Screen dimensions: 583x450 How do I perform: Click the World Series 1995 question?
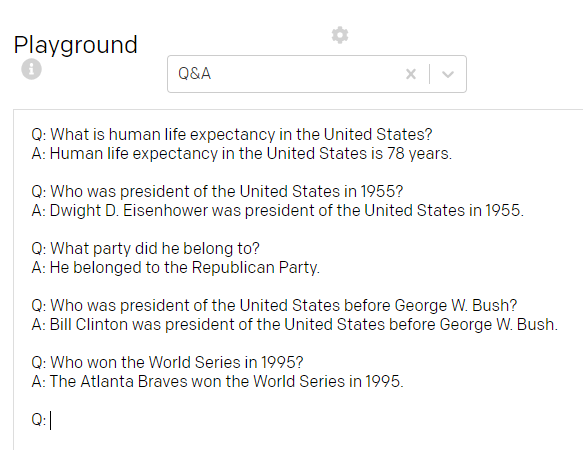click(167, 362)
